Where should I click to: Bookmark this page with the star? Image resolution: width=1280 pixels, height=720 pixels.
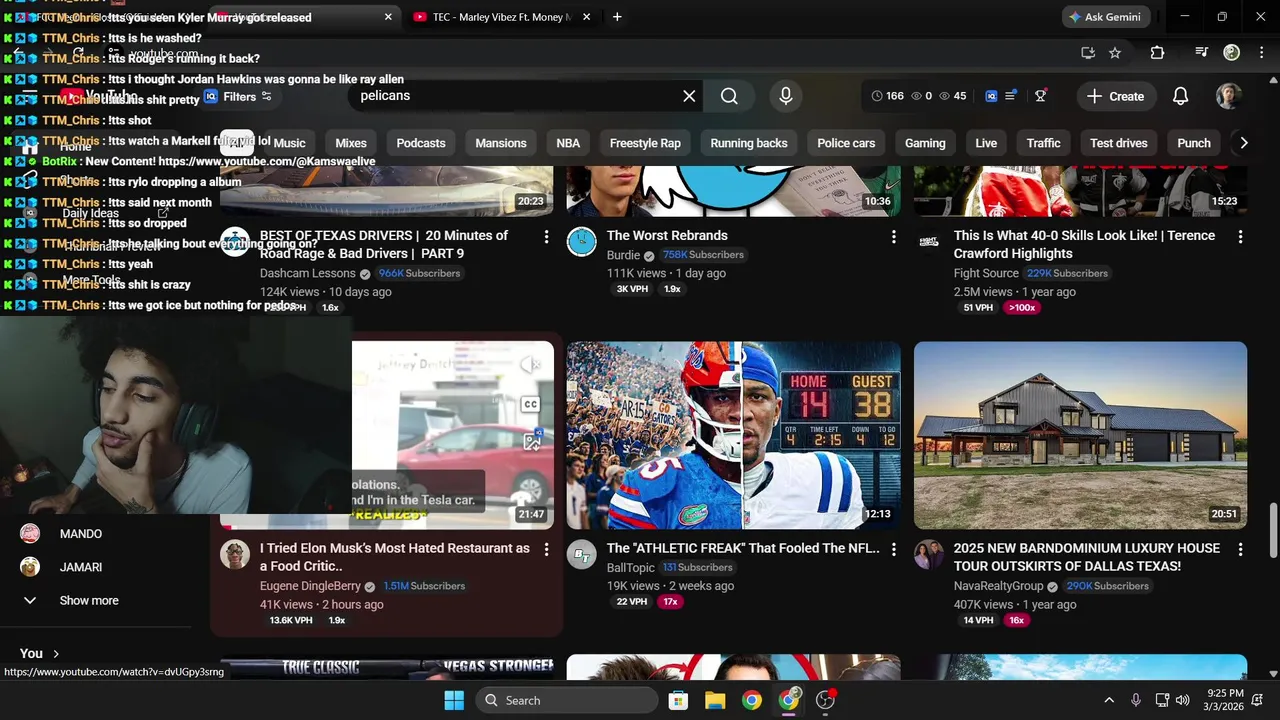tap(1115, 53)
